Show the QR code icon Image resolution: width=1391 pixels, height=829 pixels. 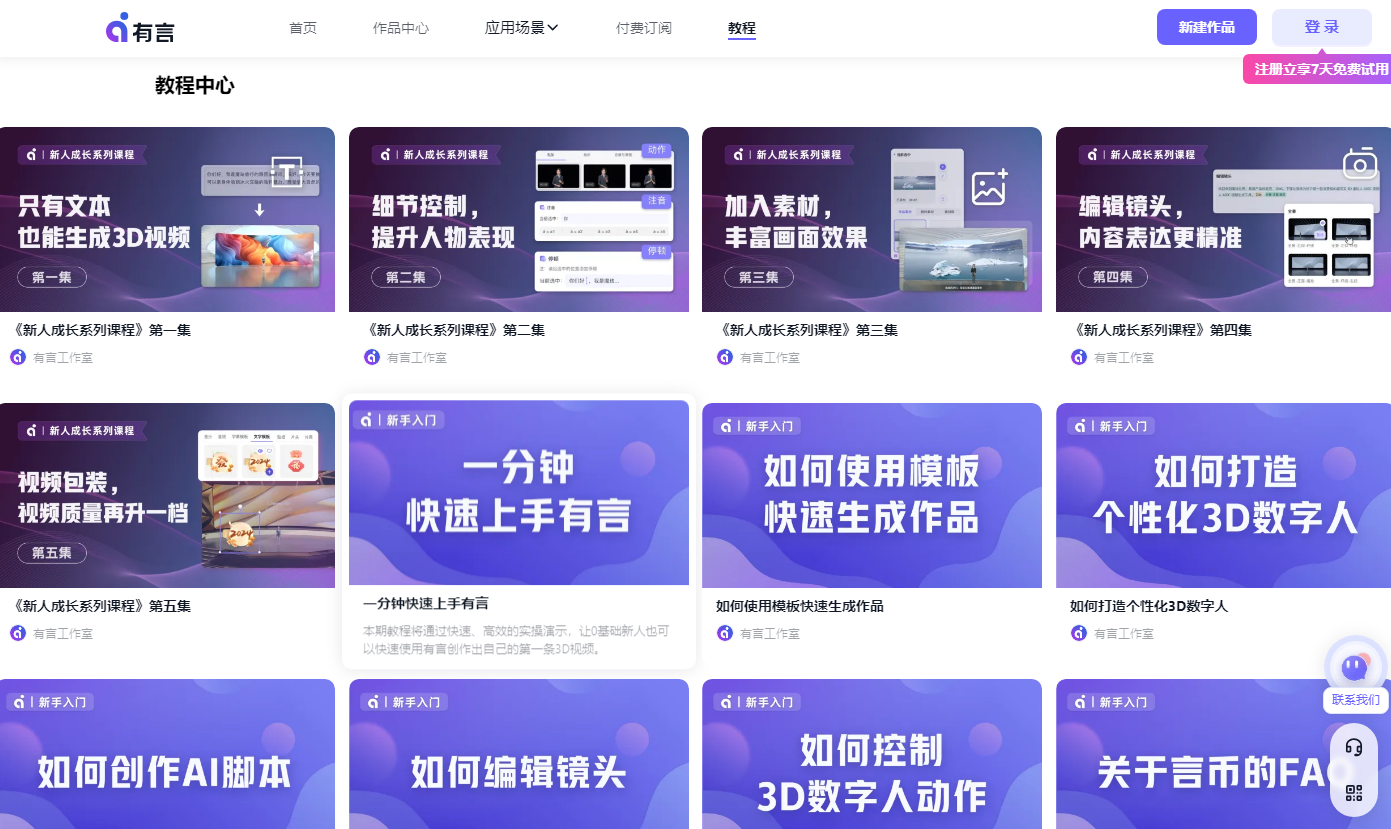[x=1354, y=793]
